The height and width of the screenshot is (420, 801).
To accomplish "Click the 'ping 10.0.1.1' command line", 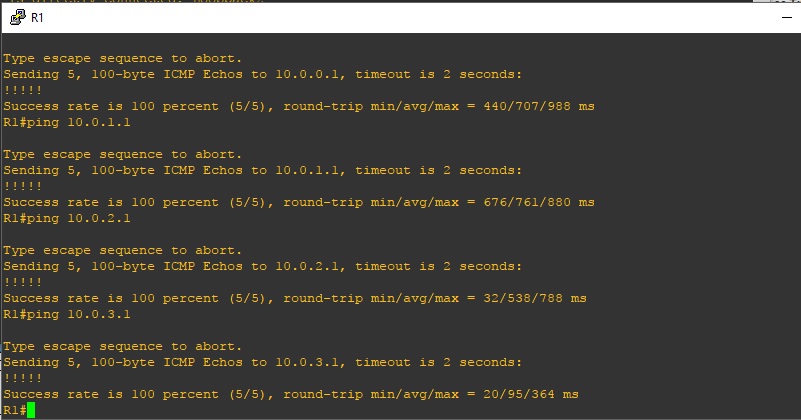I will point(66,123).
